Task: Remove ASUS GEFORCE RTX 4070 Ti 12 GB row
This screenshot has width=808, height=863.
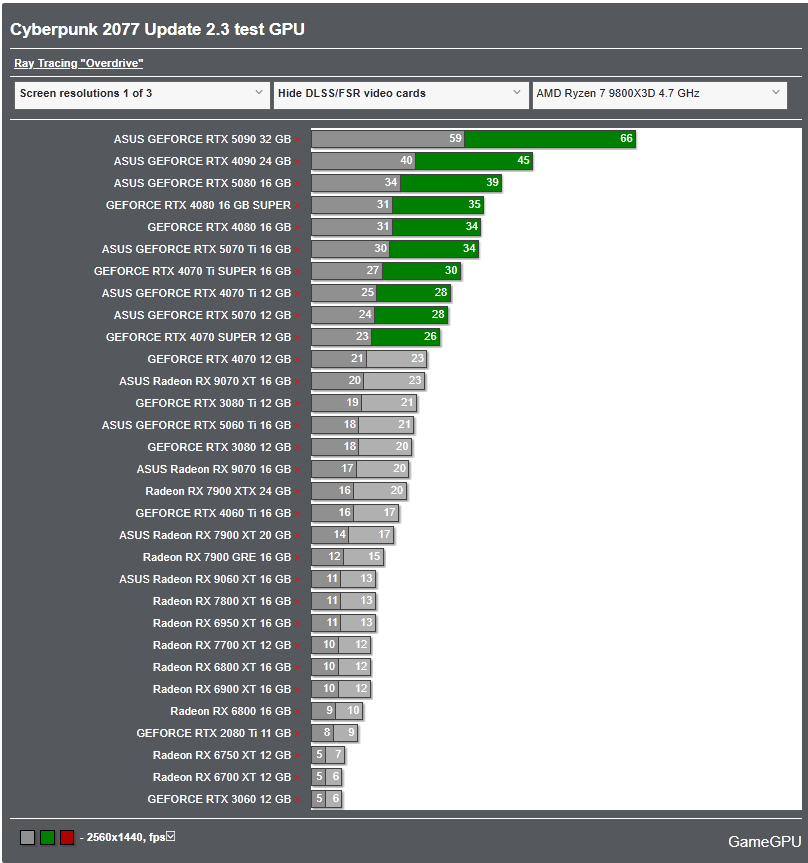Action: (298, 294)
